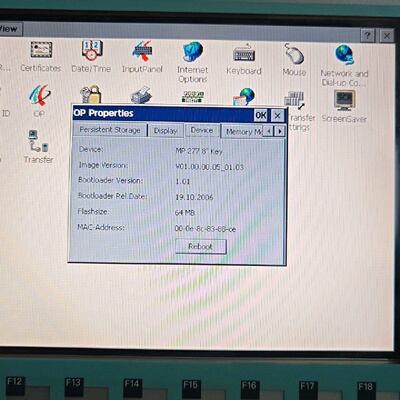Open the InputPanel icon
Viewport: 400px width, 400px height.
[x=142, y=57]
